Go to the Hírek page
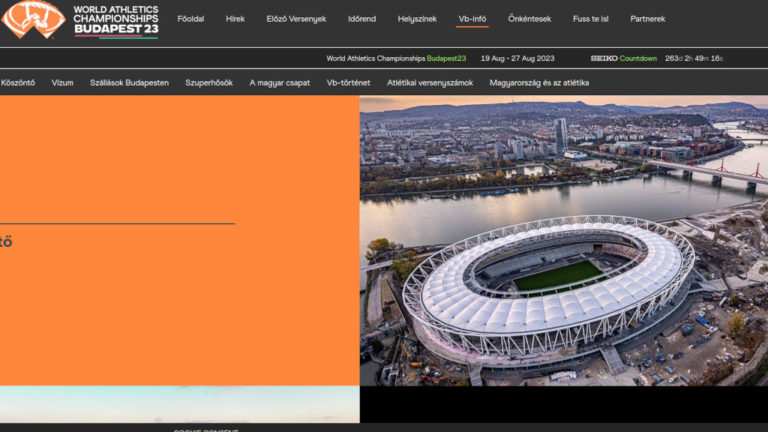The width and height of the screenshot is (768, 432). (235, 19)
